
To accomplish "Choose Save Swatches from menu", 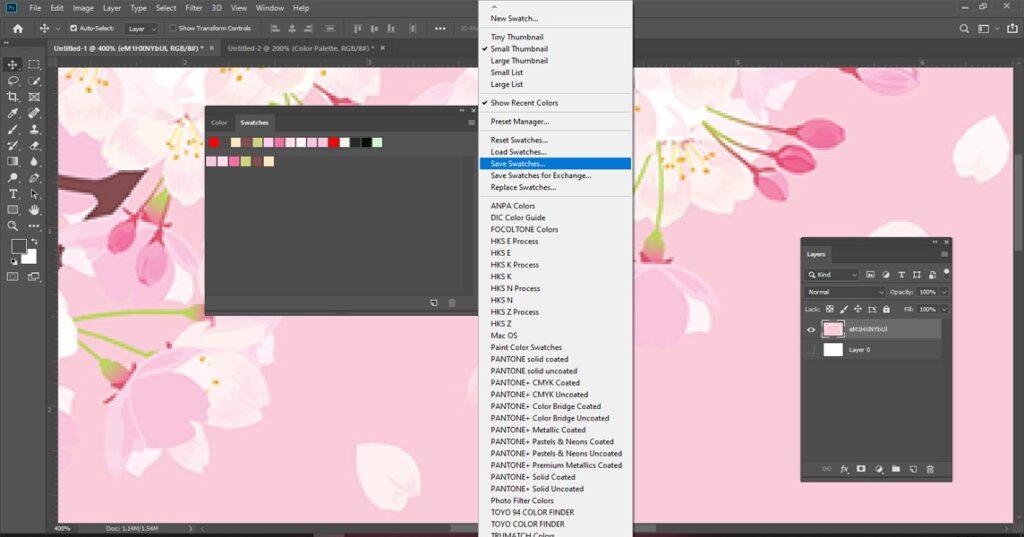I will pyautogui.click(x=555, y=163).
